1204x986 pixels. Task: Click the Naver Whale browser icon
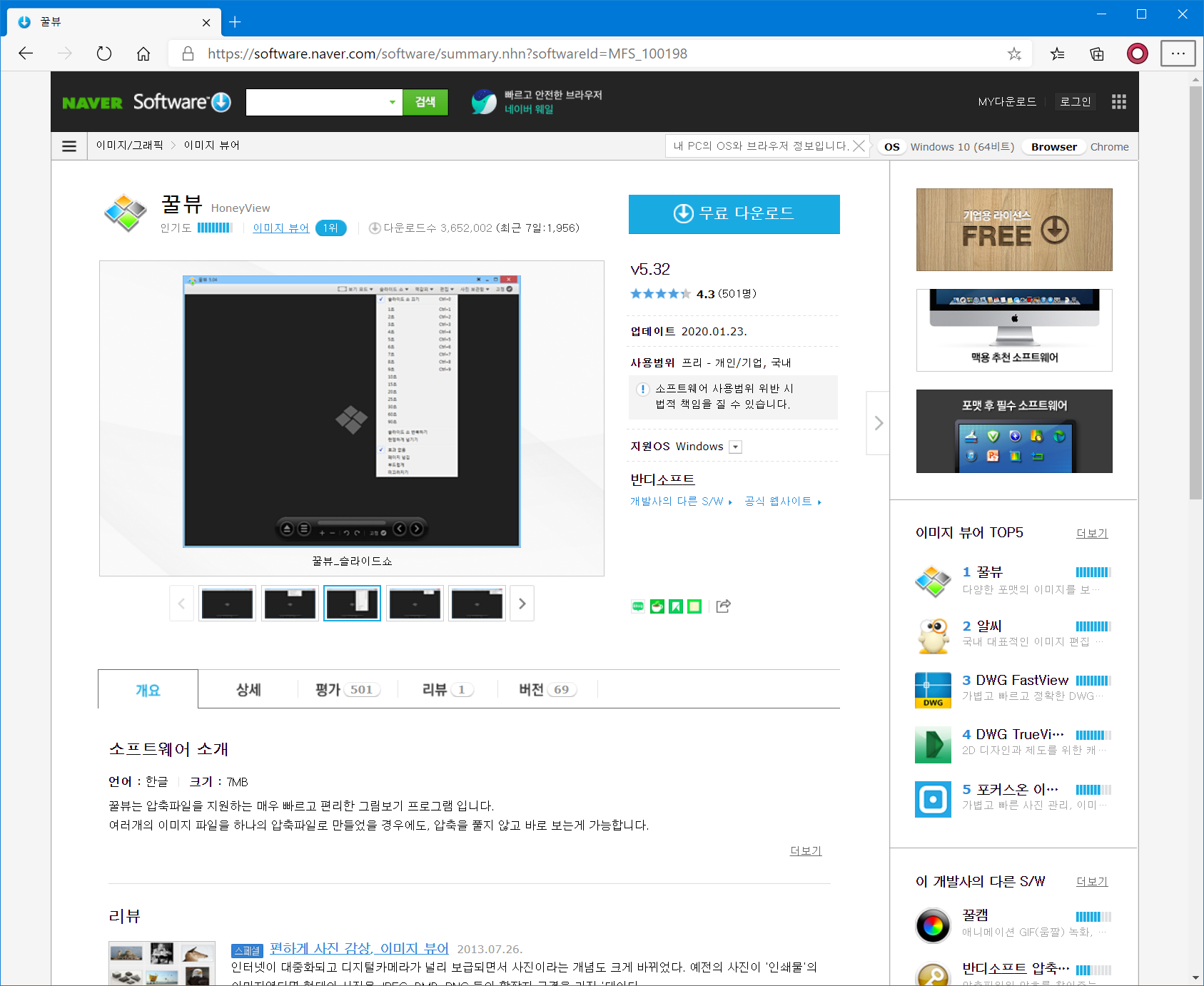pos(484,102)
